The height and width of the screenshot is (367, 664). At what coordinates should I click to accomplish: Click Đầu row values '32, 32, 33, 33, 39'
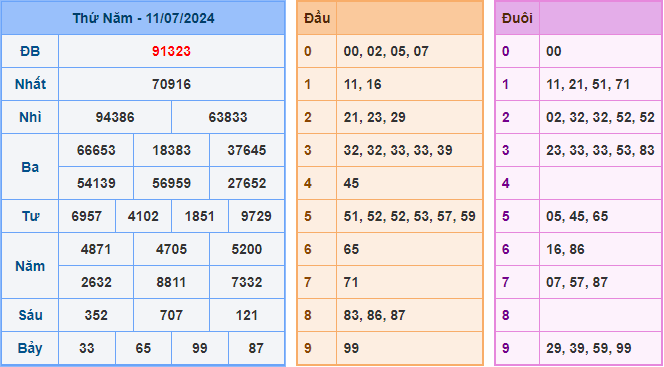[398, 151]
